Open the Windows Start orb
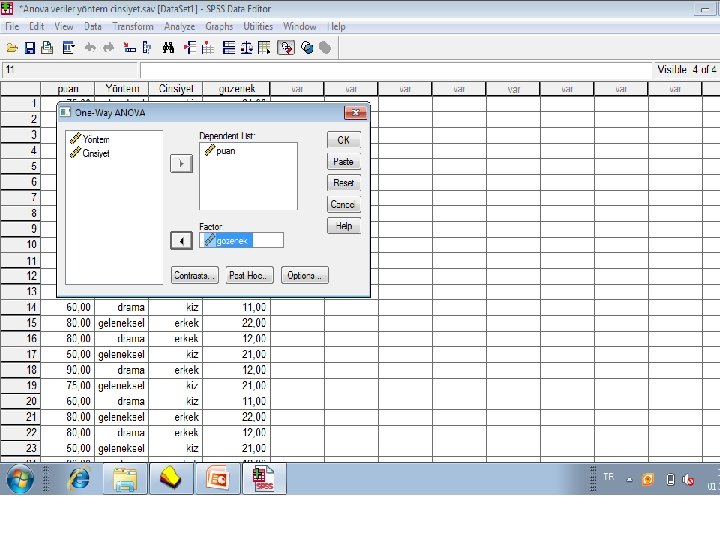 (x=20, y=479)
